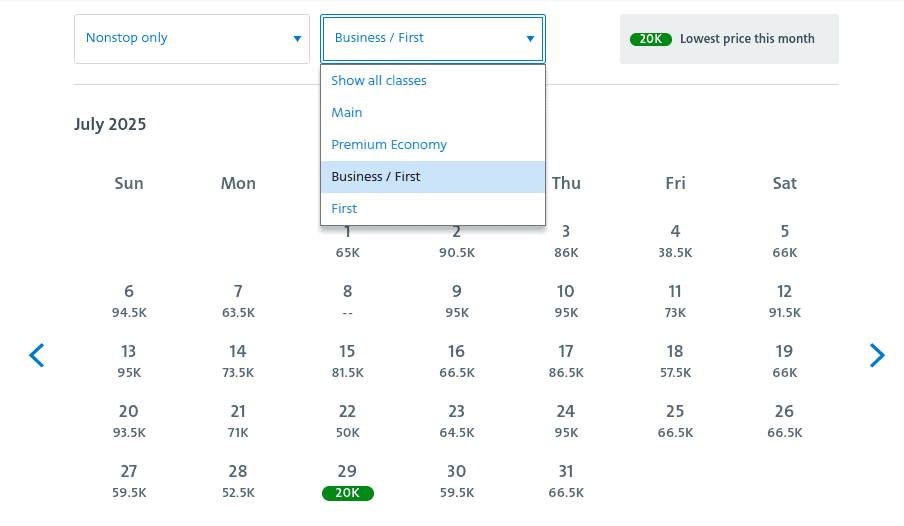Pick Premium Economy from the list

tap(389, 145)
